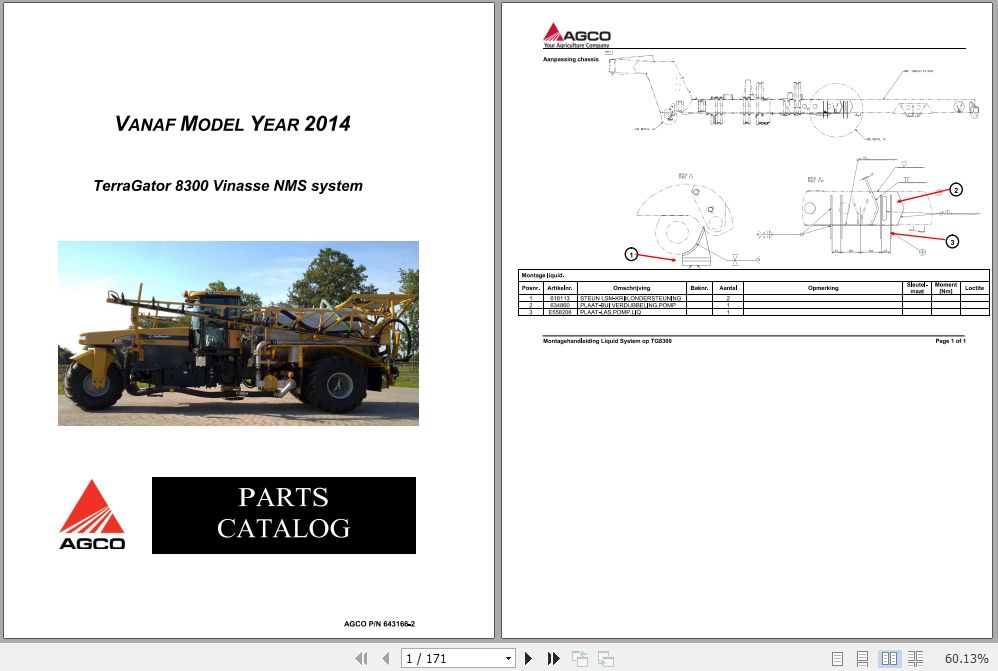The image size is (998, 671).
Task: Click the AGCO logo on the second page header
Action: [577, 35]
